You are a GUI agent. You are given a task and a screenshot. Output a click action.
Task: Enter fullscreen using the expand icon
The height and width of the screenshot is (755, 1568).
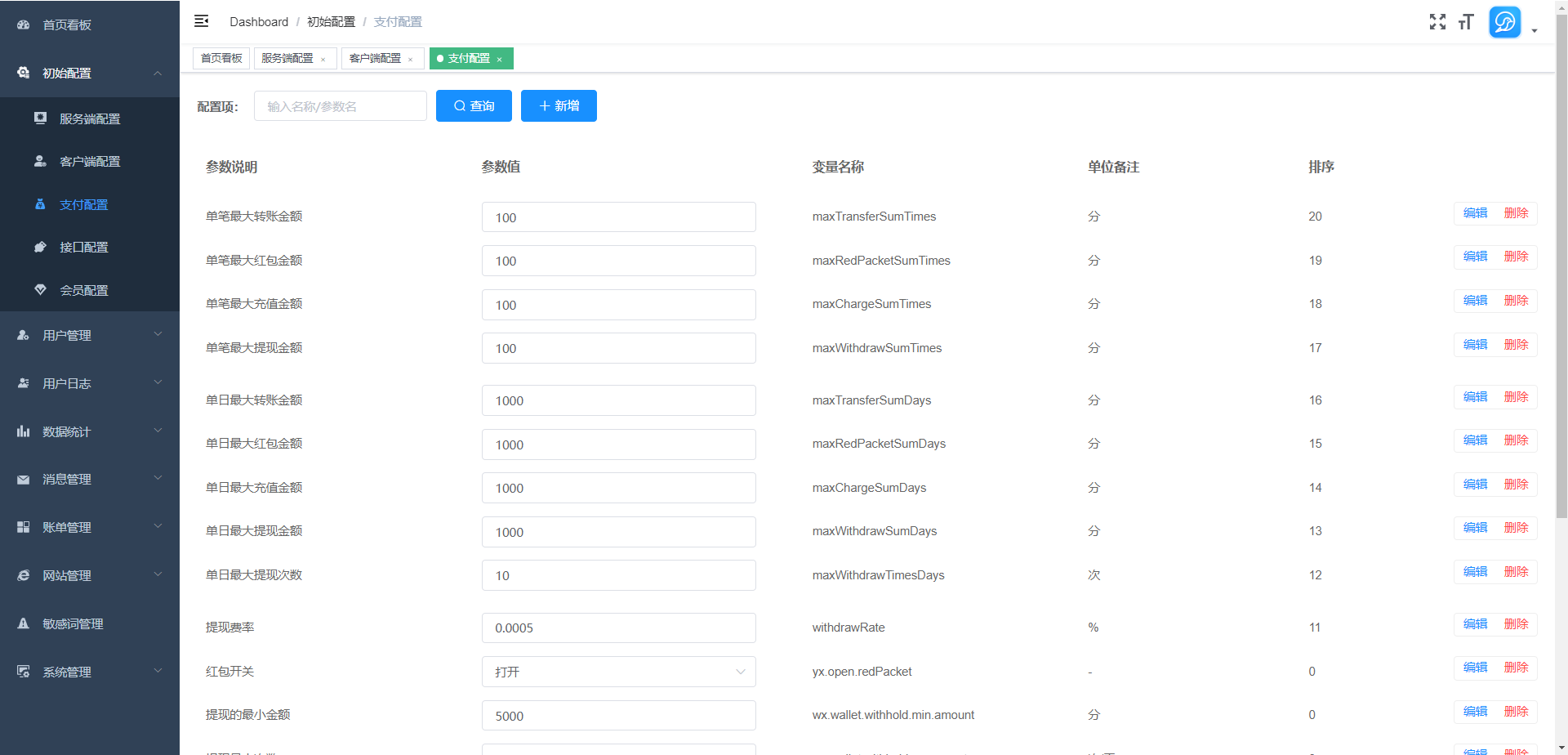tap(1437, 22)
